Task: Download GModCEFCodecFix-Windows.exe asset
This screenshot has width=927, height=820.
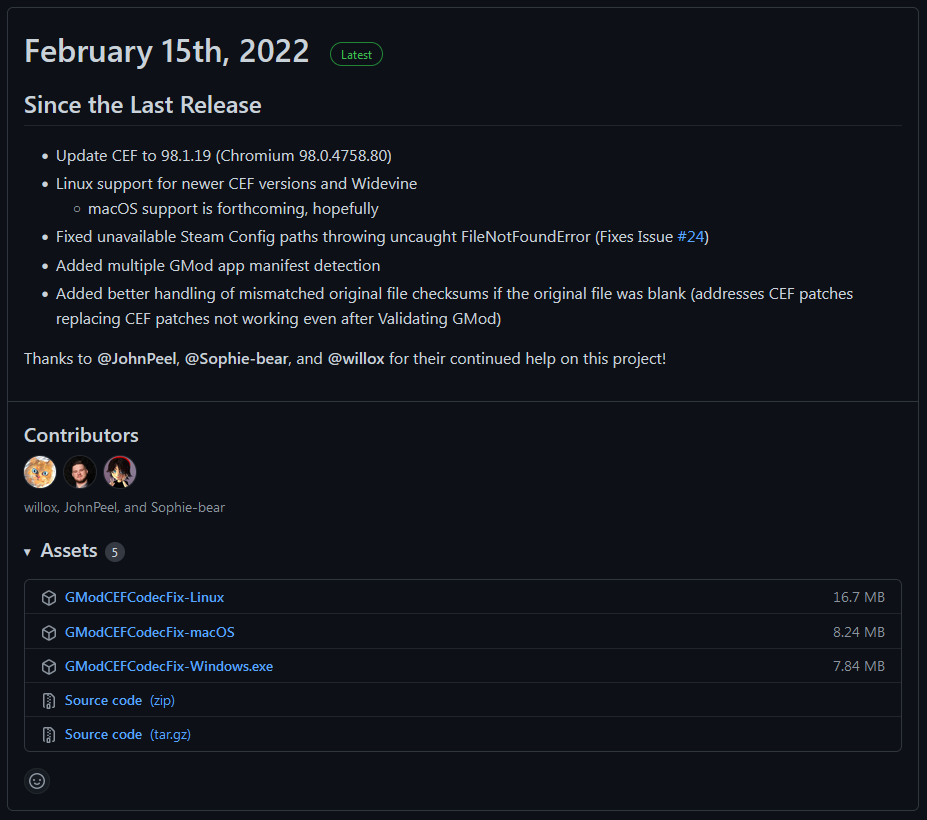Action: 168,666
